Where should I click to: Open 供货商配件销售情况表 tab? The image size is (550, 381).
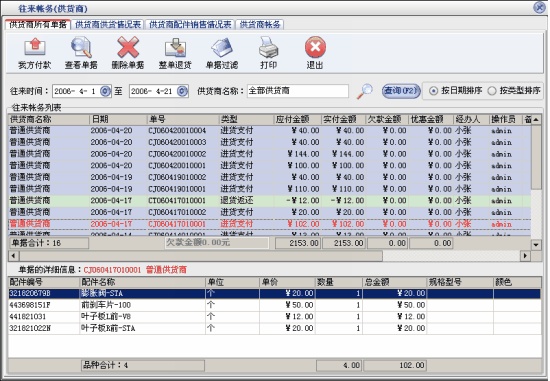[x=190, y=25]
